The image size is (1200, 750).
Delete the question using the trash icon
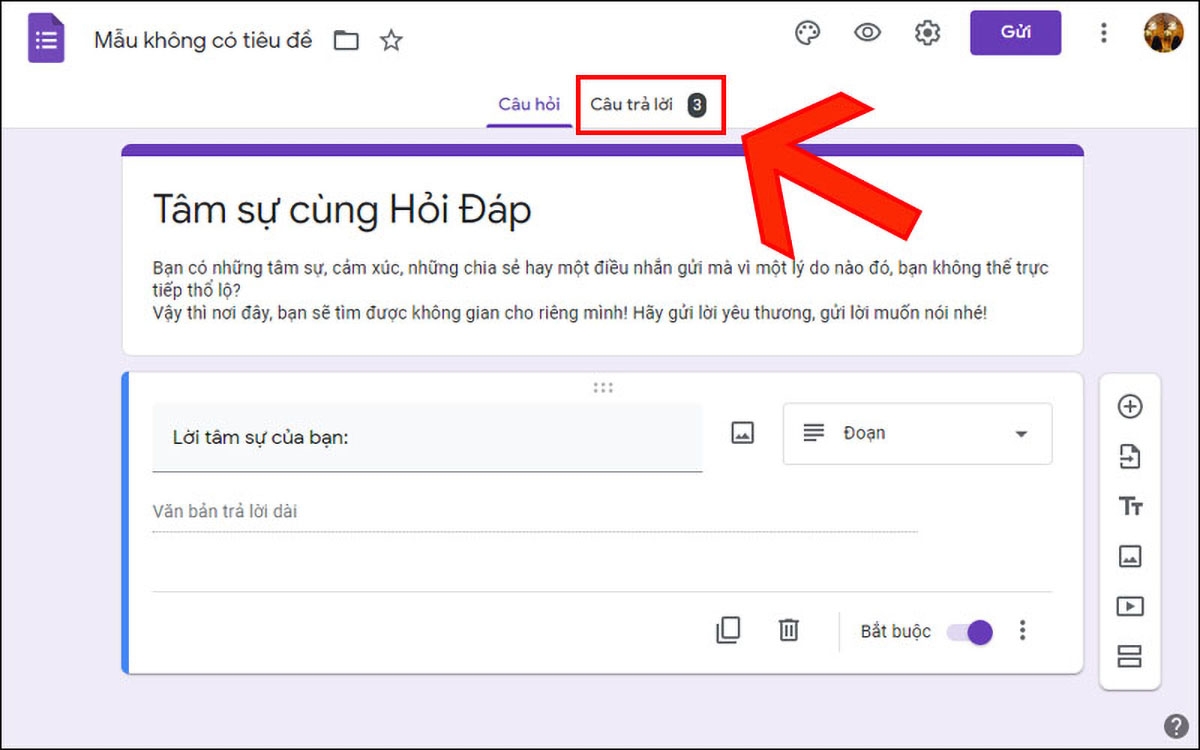(x=789, y=630)
